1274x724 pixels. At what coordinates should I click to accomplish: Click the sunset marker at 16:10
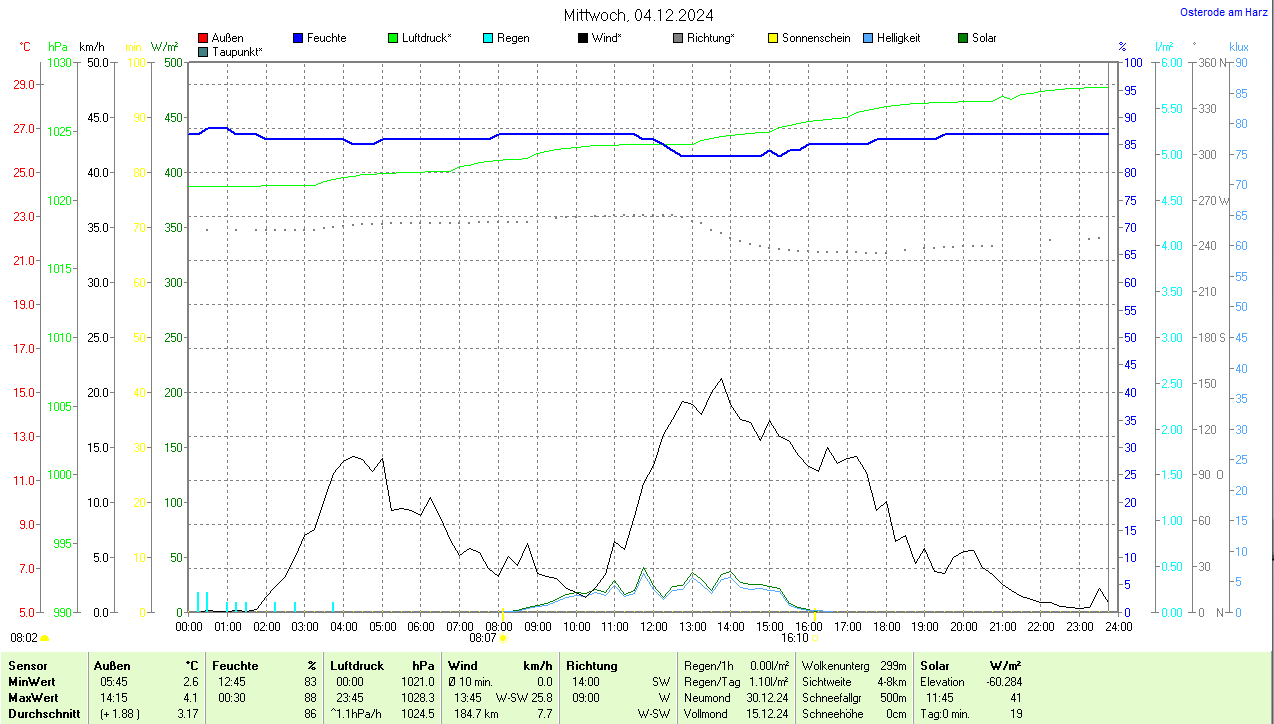pyautogui.click(x=814, y=637)
